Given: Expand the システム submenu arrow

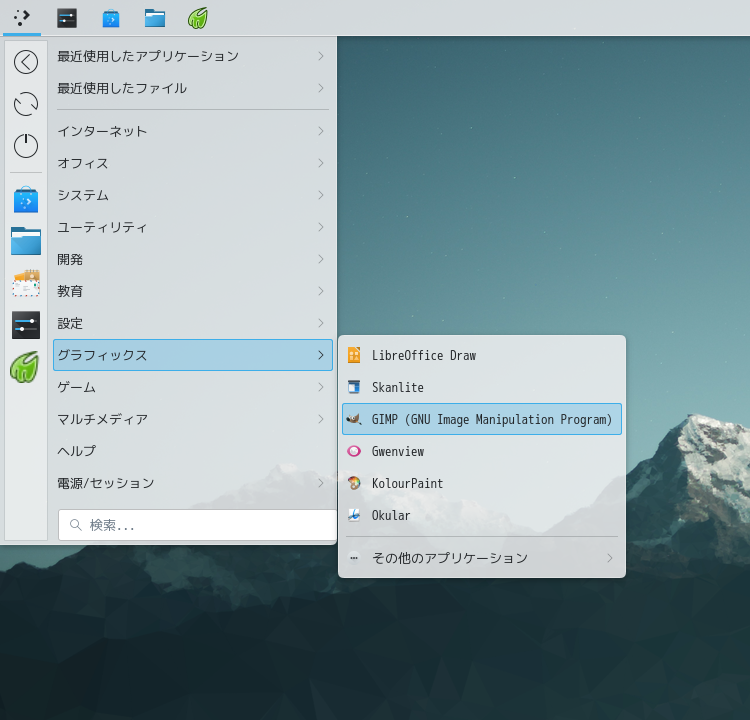Looking at the screenshot, I should (x=321, y=195).
